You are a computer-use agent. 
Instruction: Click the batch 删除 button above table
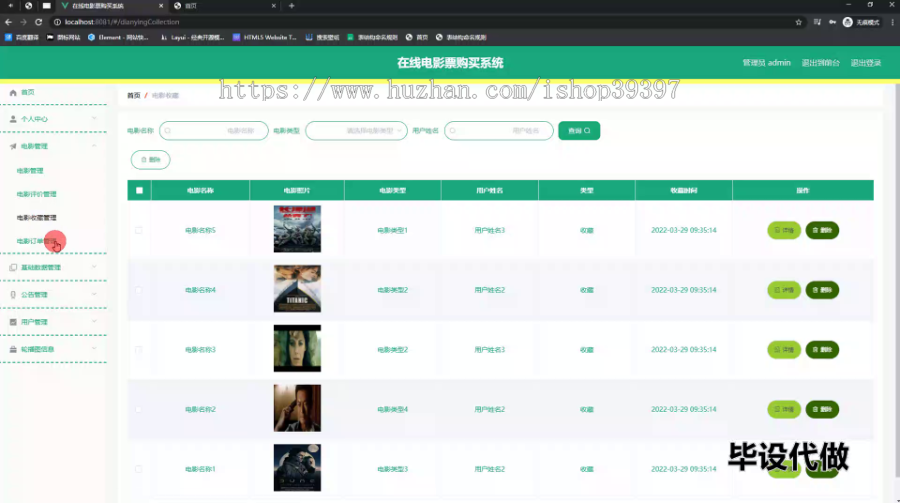150,160
